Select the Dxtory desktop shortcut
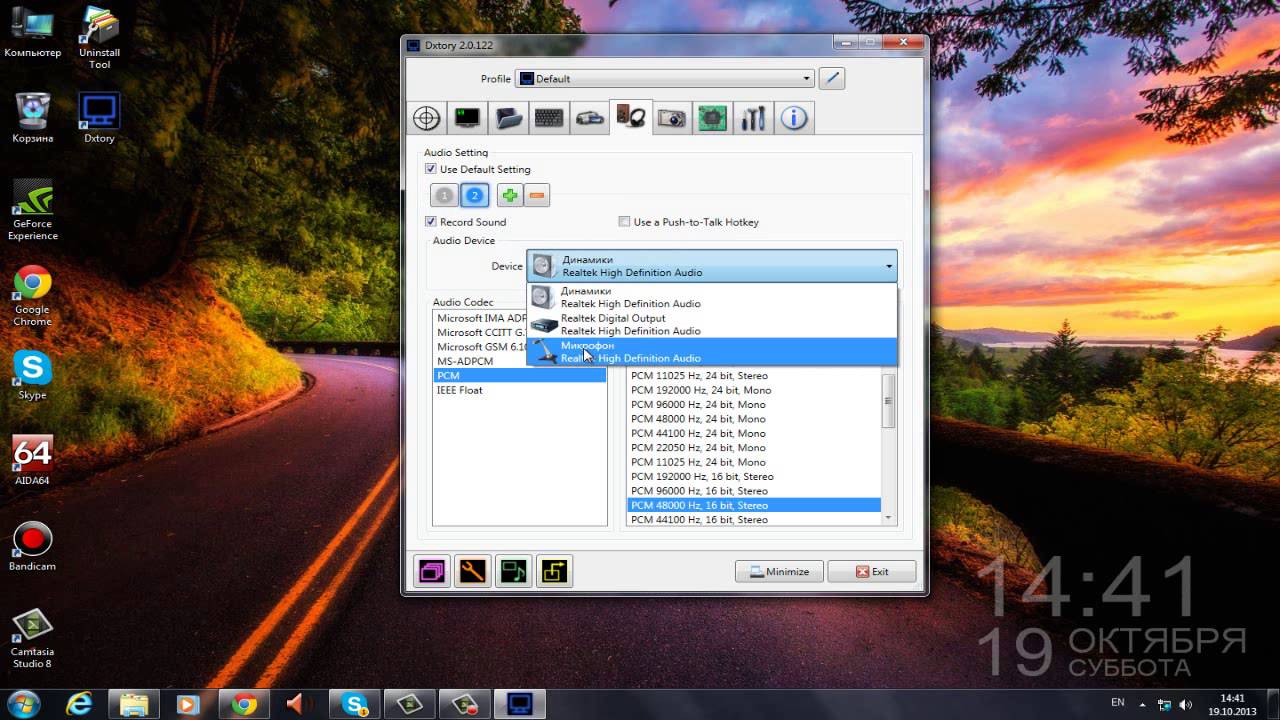1280x720 pixels. (100, 118)
